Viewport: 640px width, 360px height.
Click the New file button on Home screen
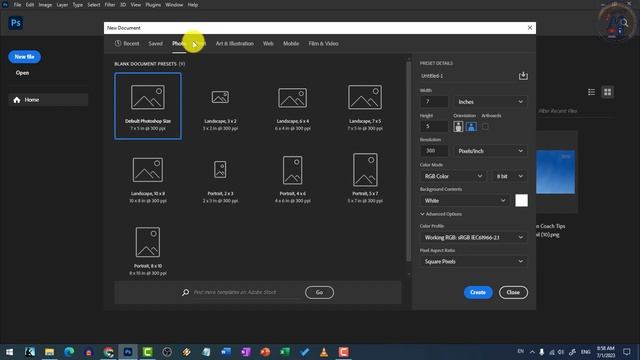(24, 57)
